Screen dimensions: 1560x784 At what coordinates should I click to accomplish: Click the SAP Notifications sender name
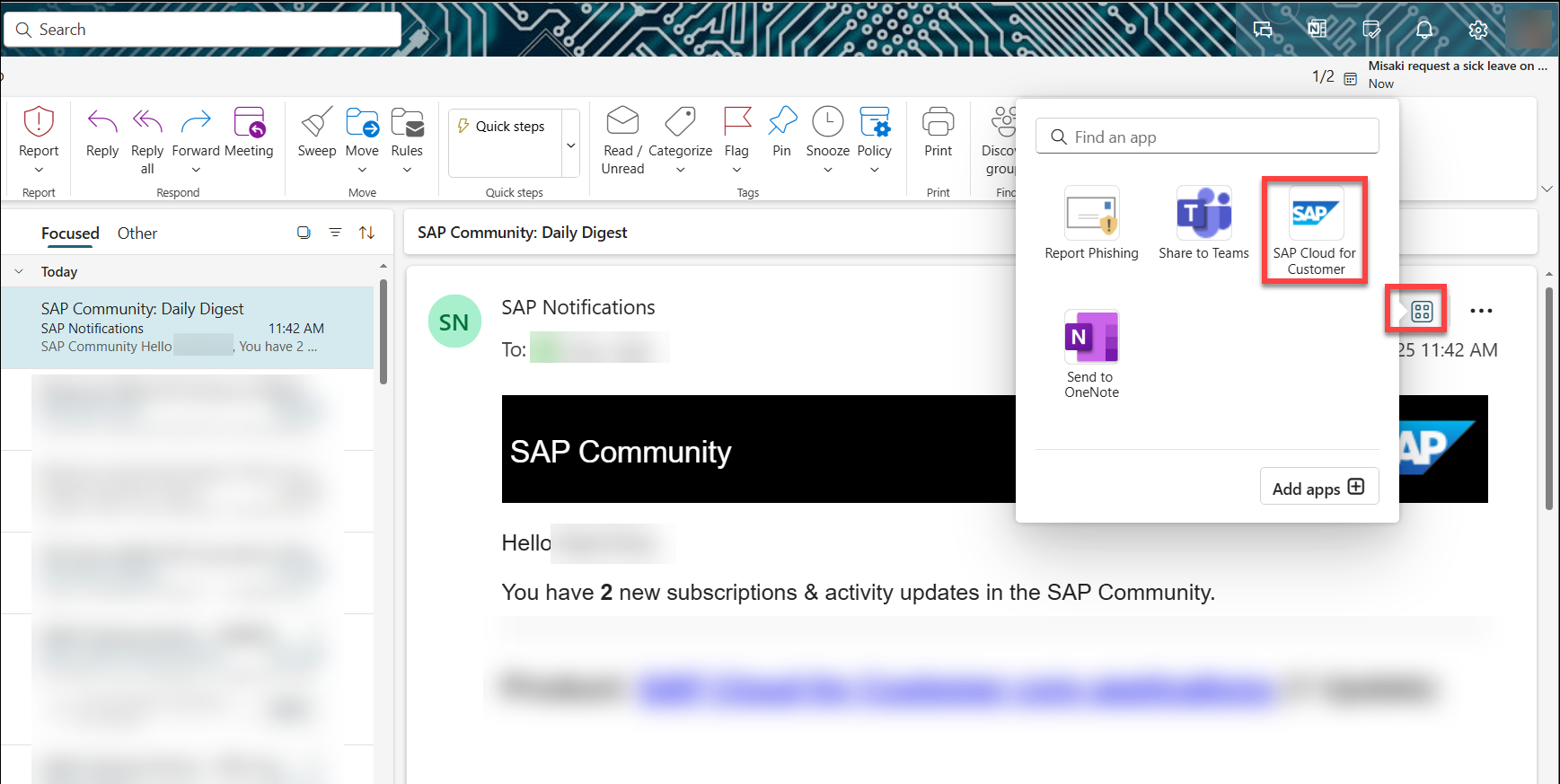coord(578,307)
